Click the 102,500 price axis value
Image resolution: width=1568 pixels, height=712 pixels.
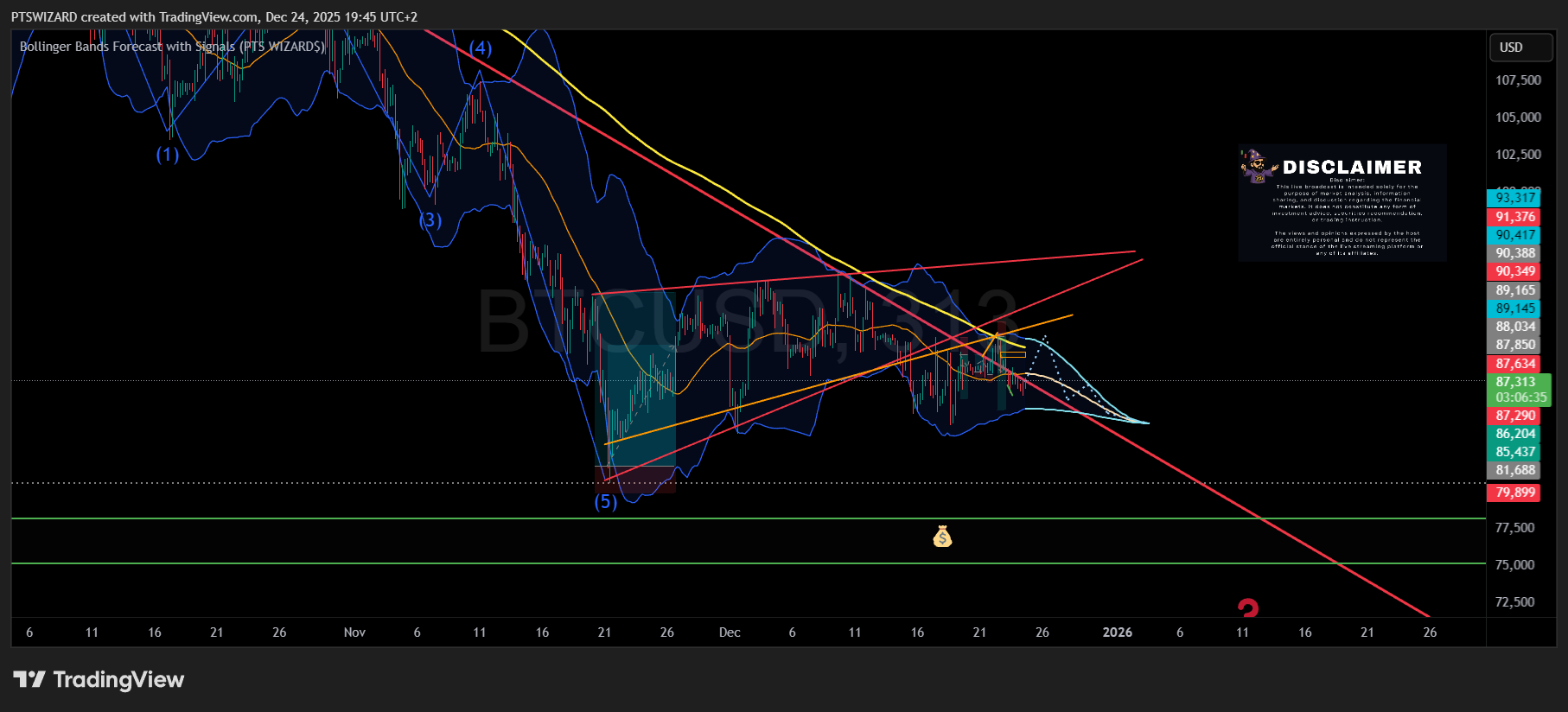[x=1518, y=155]
